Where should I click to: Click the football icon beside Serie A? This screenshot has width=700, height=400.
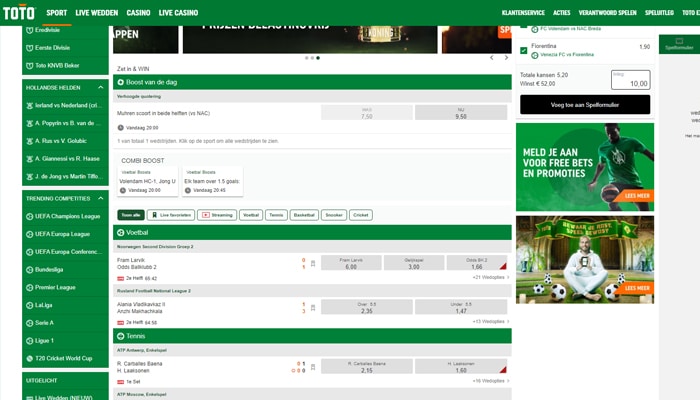[x=29, y=323]
